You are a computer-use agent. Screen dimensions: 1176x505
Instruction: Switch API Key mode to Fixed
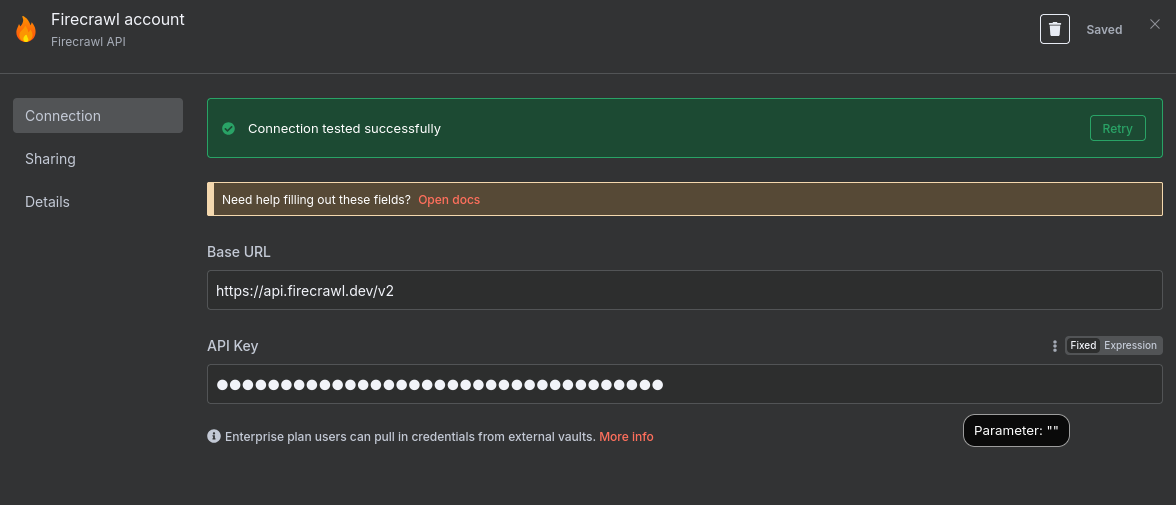pos(1083,346)
